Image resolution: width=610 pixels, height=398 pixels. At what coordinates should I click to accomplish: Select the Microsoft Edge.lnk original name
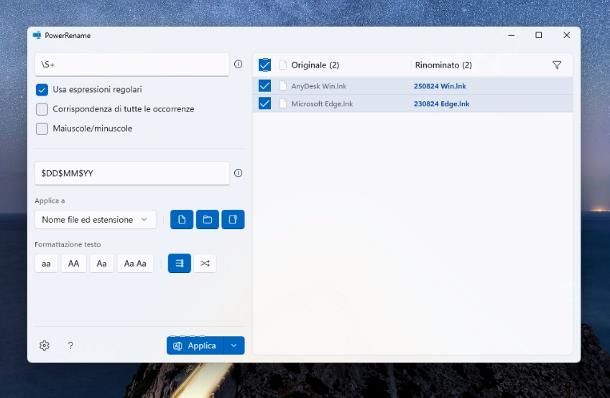[x=322, y=103]
